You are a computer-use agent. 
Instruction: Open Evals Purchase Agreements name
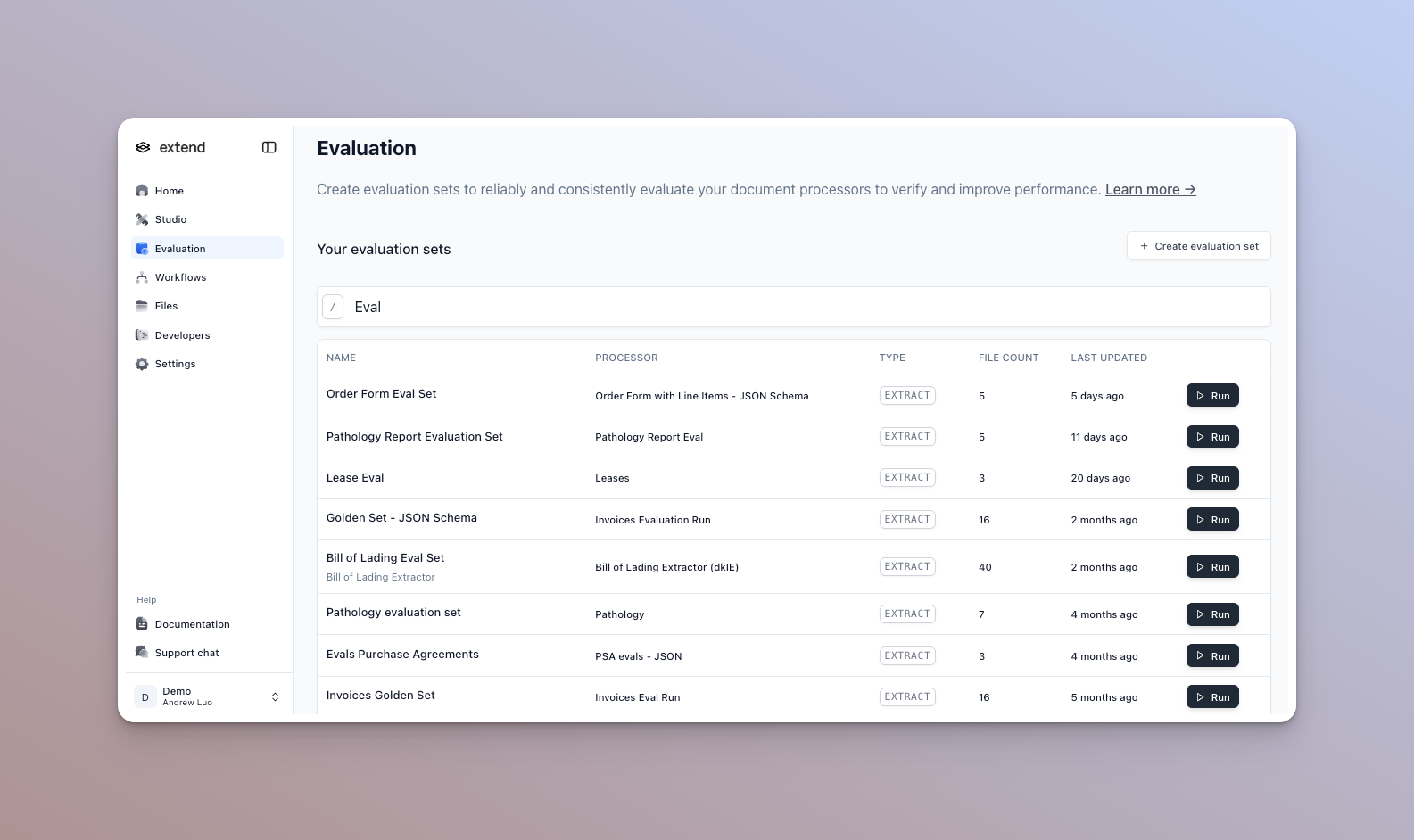[x=402, y=655]
